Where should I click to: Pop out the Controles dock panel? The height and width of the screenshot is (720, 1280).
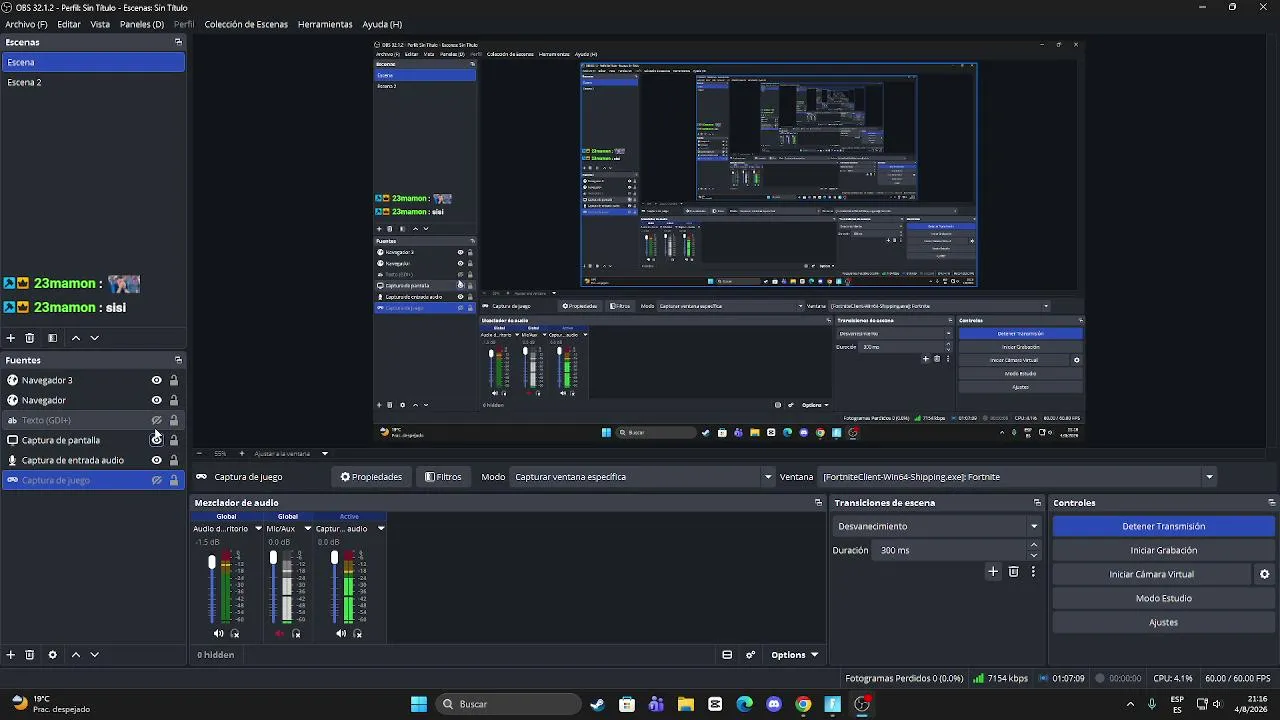tap(1271, 503)
